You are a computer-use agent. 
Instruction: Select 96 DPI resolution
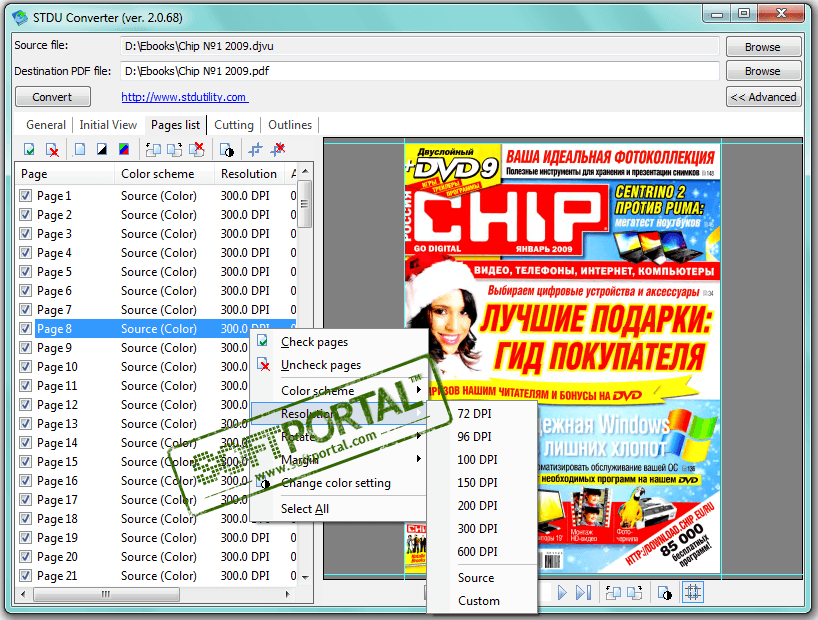click(x=482, y=436)
